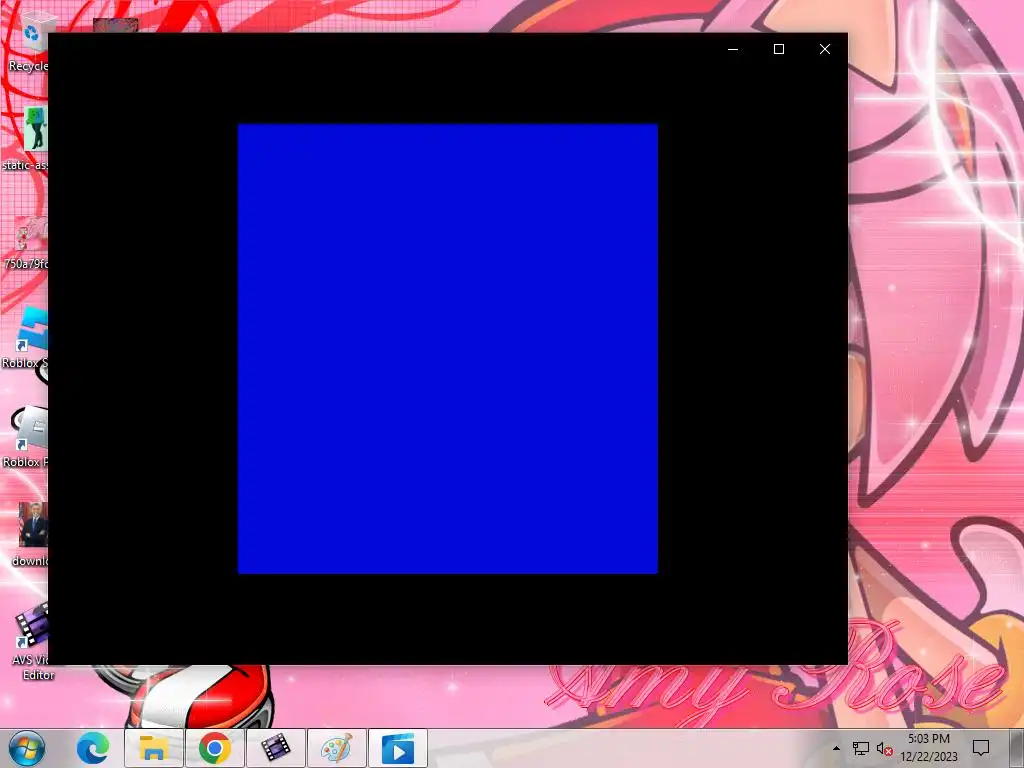Select the download image desktop icon
The height and width of the screenshot is (768, 1024).
click(30, 536)
